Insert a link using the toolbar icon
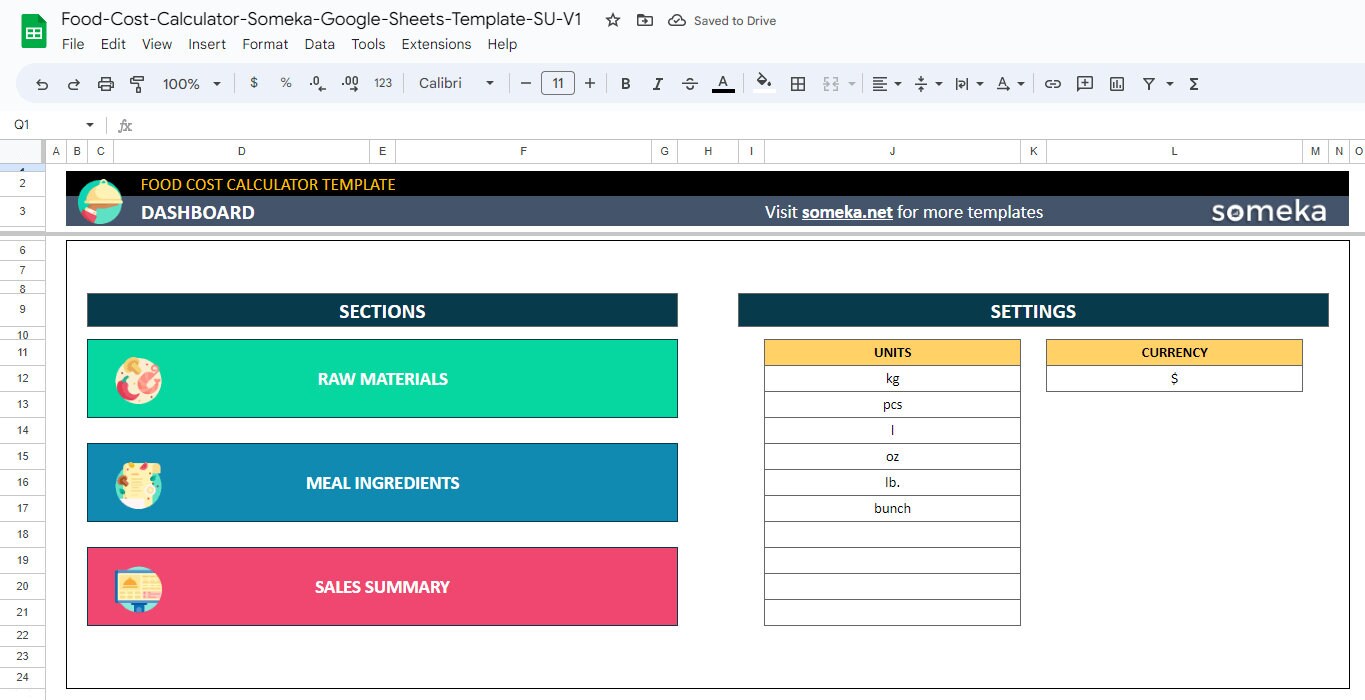 [x=1052, y=83]
